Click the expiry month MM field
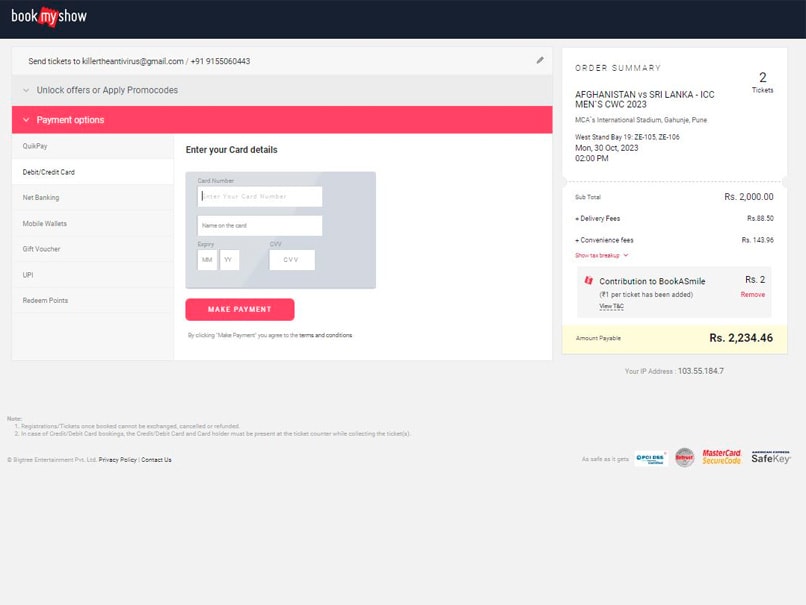 click(x=207, y=260)
